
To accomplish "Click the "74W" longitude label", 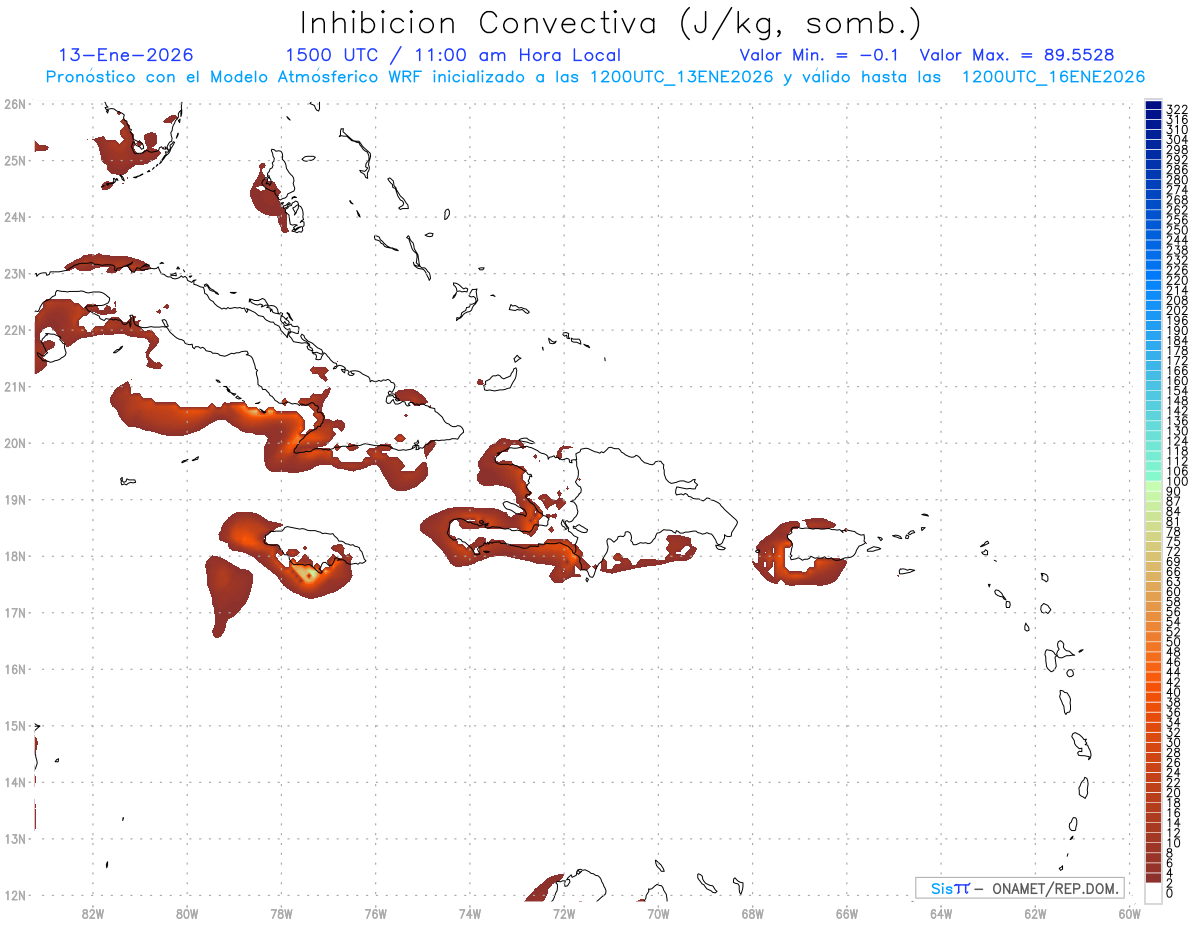I will coord(469,914).
